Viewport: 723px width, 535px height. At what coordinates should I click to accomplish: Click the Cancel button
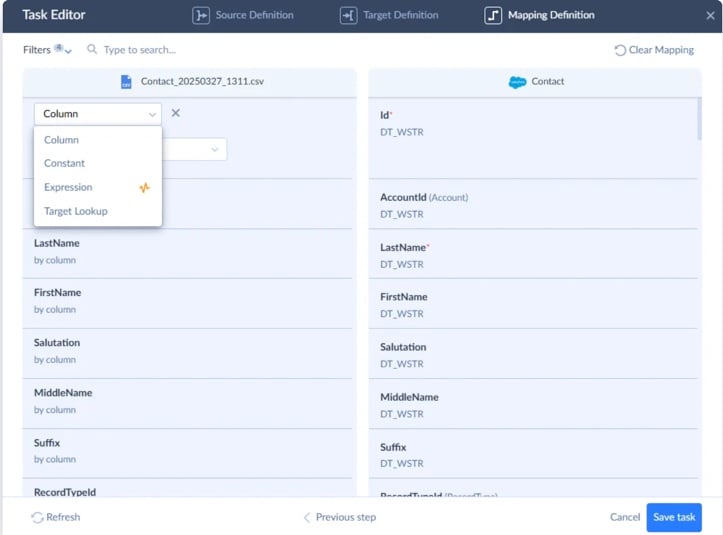(625, 517)
